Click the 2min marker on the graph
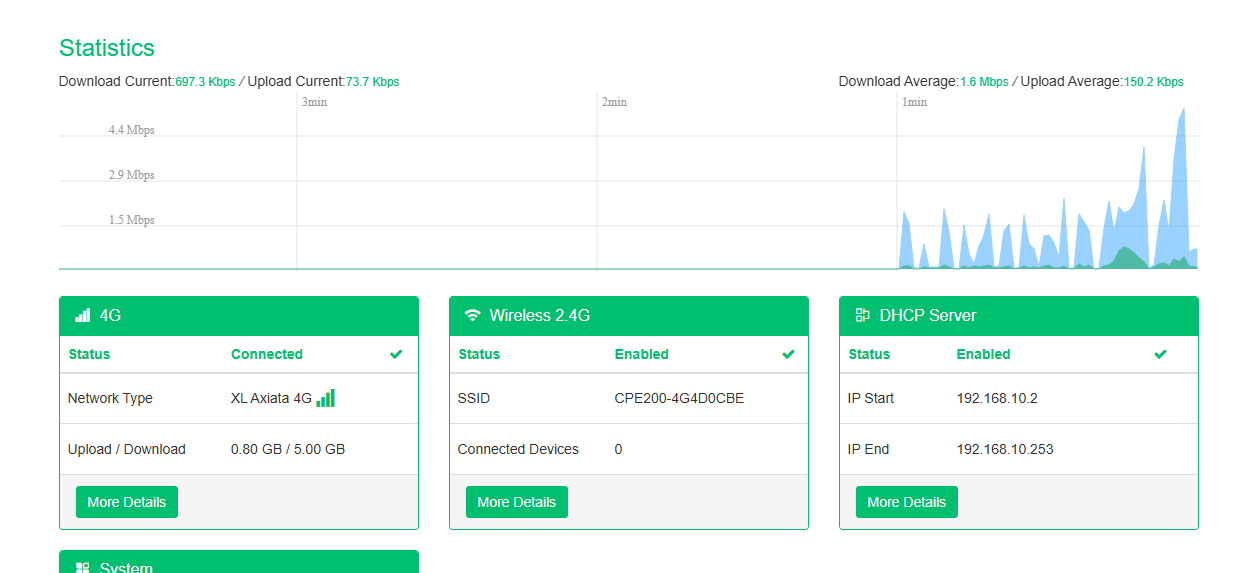Image resolution: width=1246 pixels, height=573 pixels. coord(614,102)
